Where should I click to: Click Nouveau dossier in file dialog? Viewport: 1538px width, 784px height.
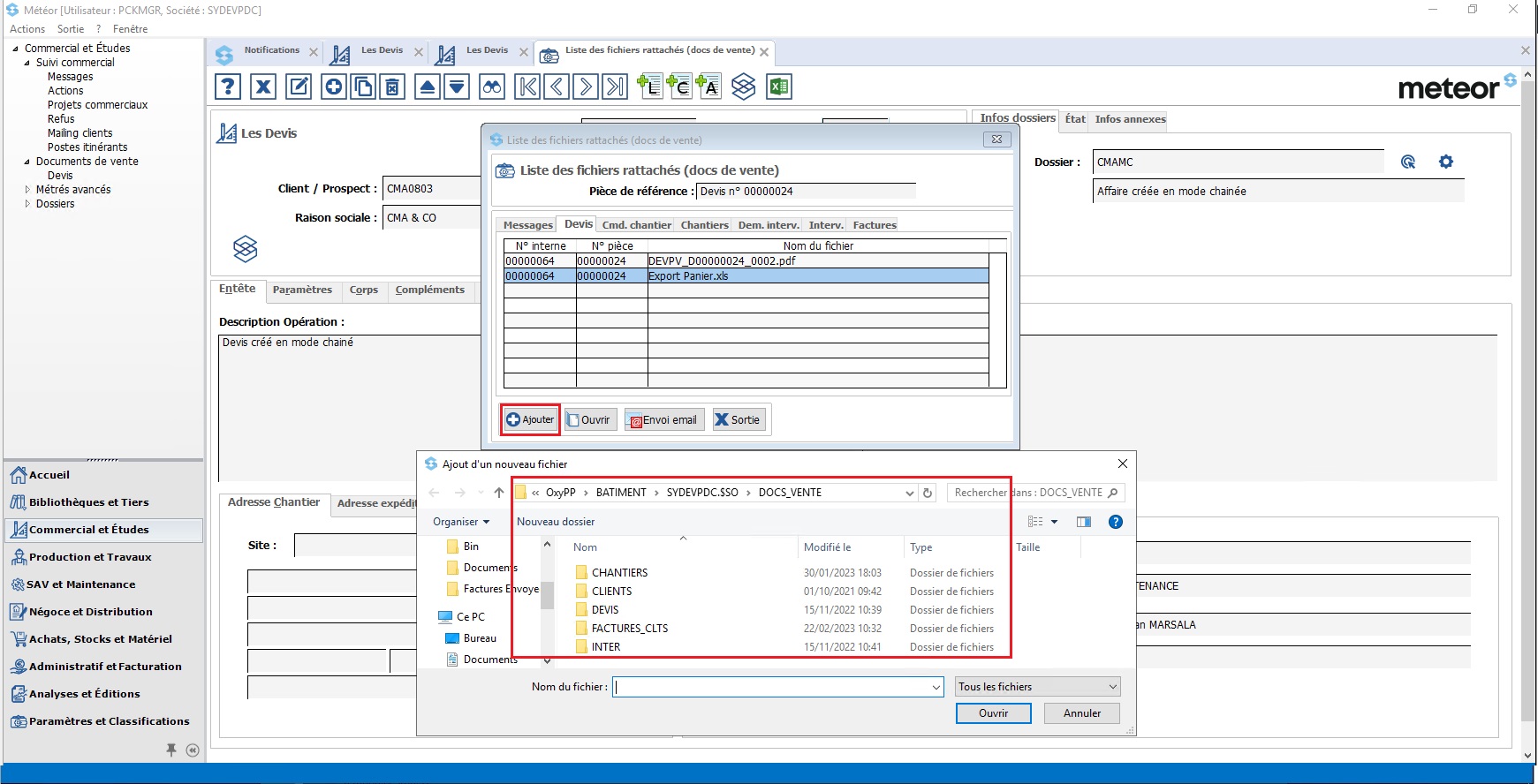tap(556, 522)
